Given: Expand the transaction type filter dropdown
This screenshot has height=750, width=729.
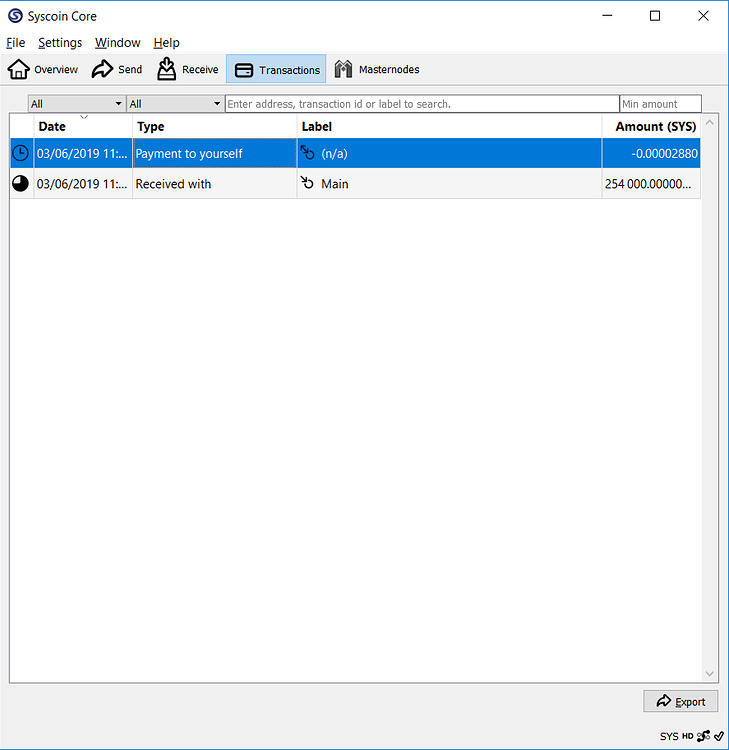Looking at the screenshot, I should click(x=175, y=104).
